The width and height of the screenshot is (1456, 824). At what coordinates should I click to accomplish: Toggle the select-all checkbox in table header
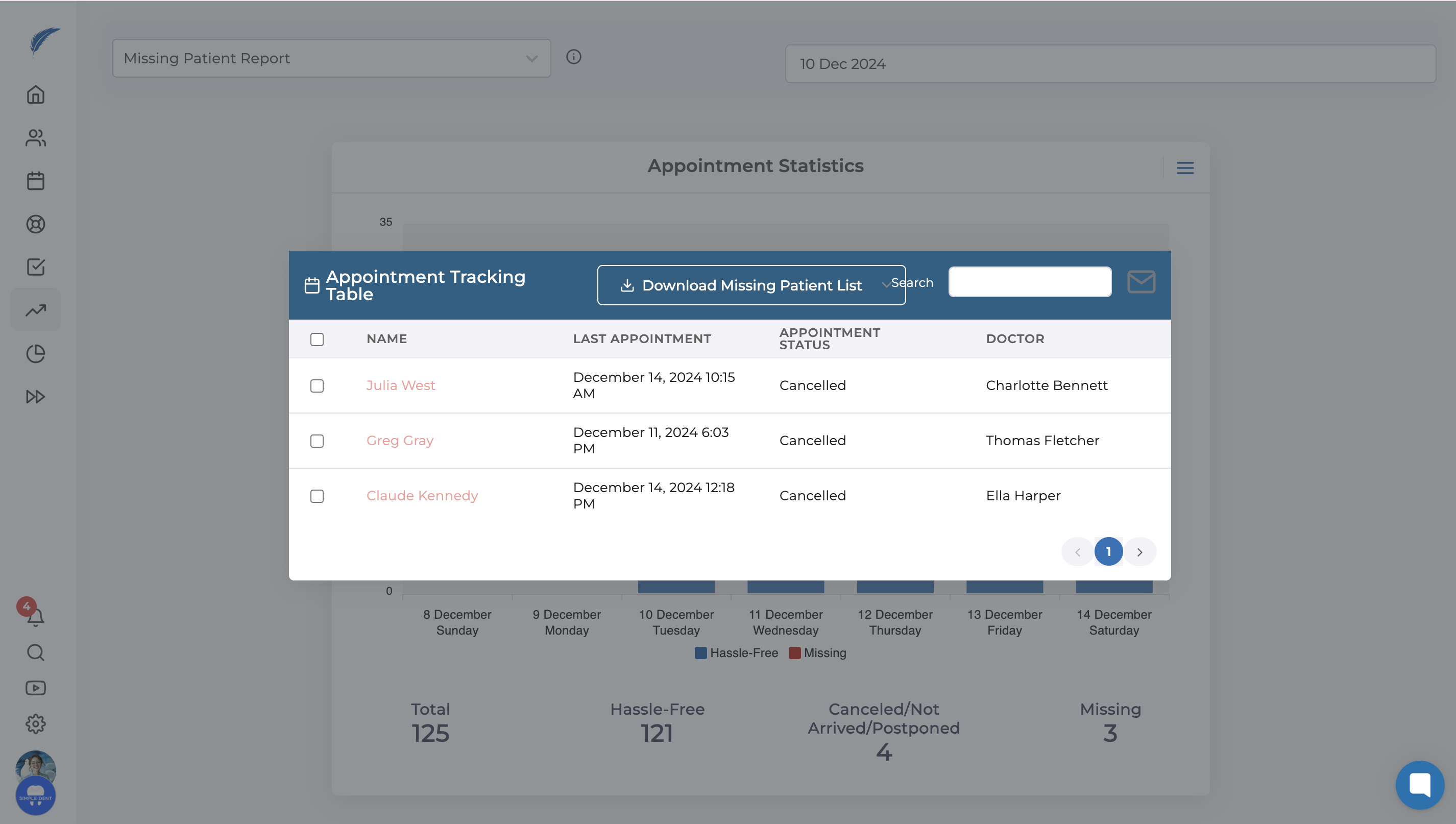click(317, 340)
